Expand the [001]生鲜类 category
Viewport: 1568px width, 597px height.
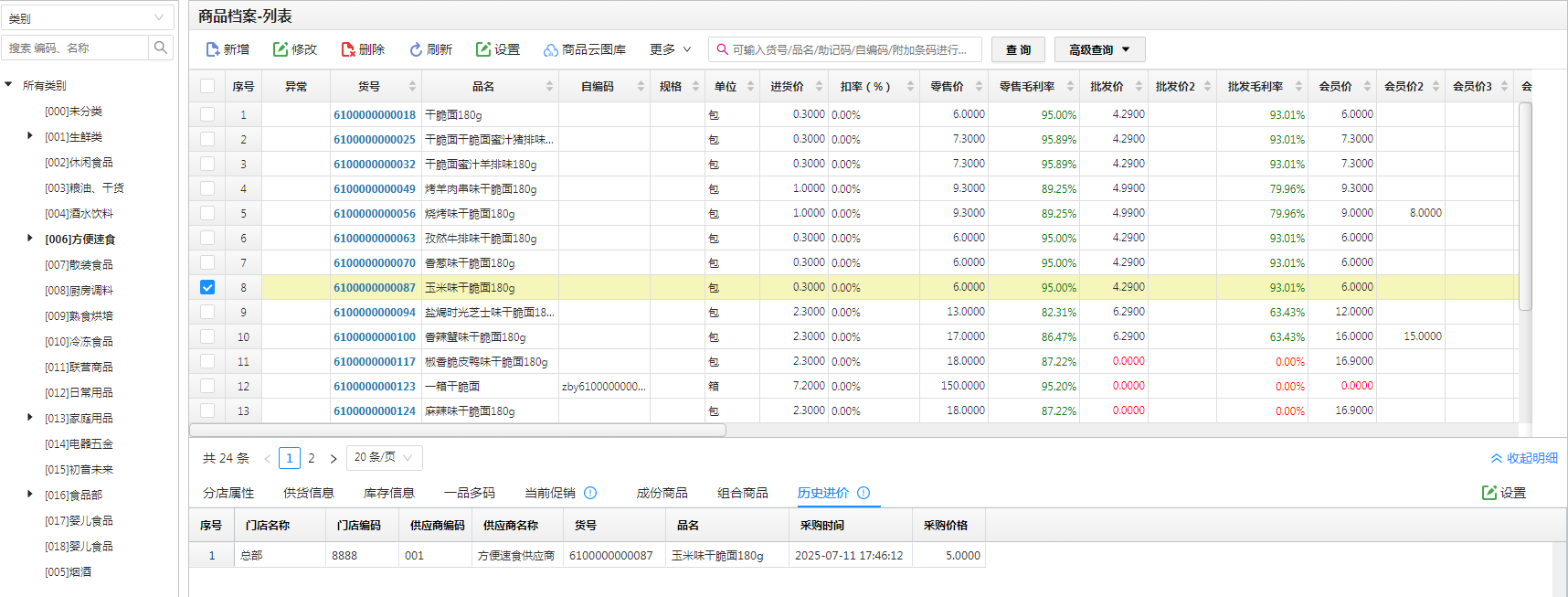pyautogui.click(x=30, y=136)
